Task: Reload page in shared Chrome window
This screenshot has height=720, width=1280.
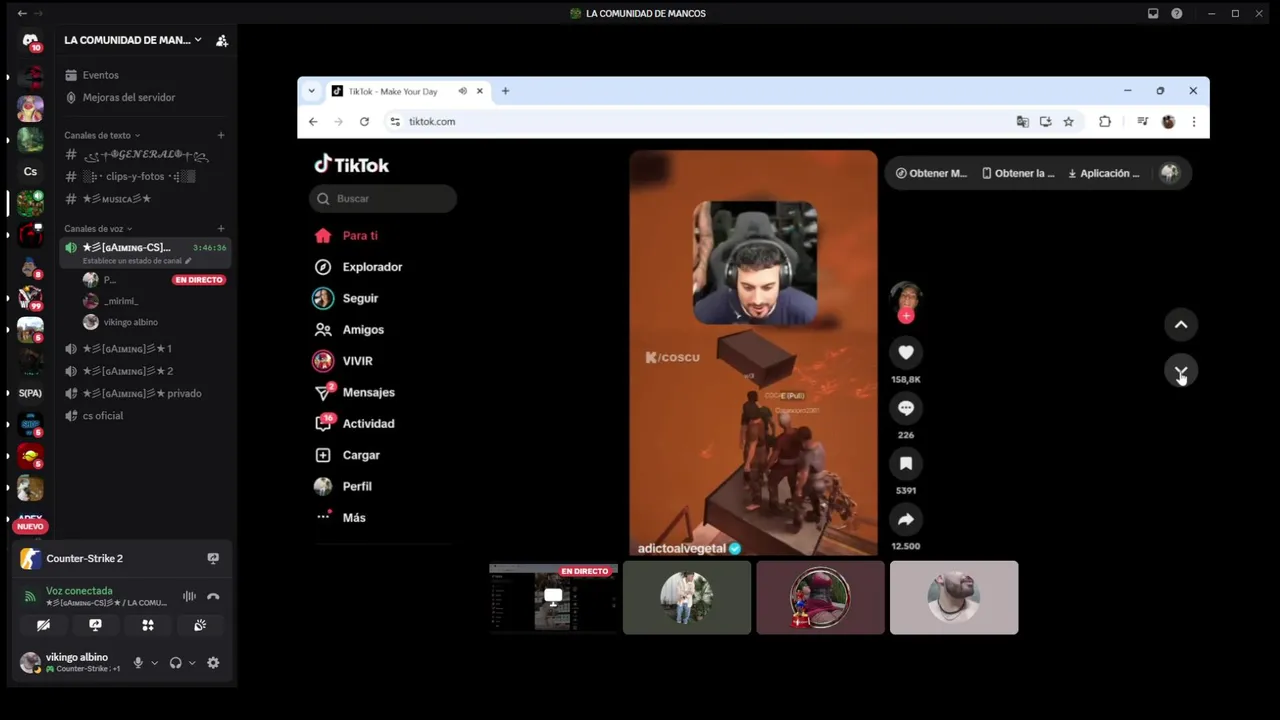Action: (364, 121)
